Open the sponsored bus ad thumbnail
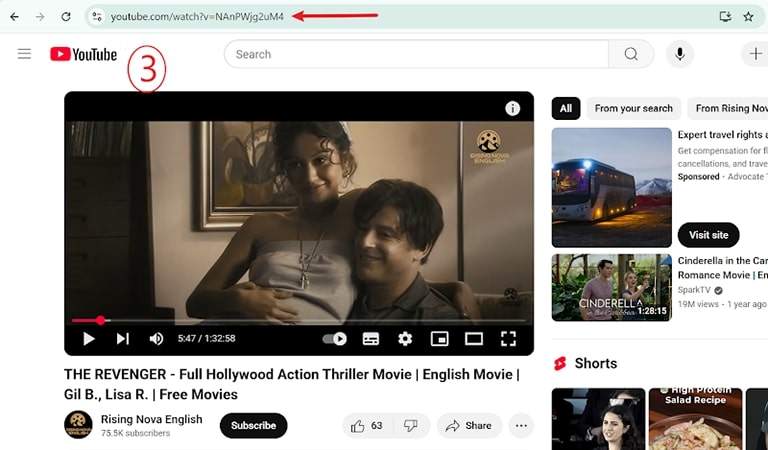 click(611, 188)
